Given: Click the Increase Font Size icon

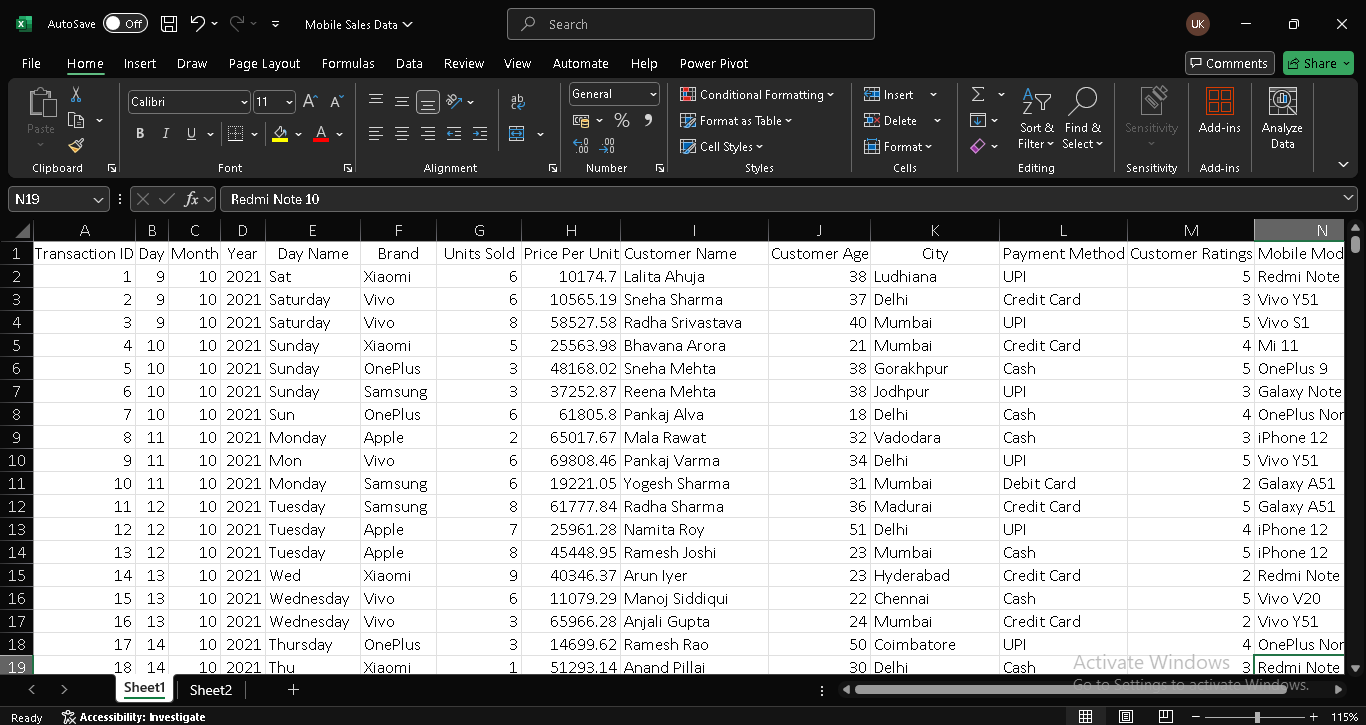Looking at the screenshot, I should (x=310, y=102).
